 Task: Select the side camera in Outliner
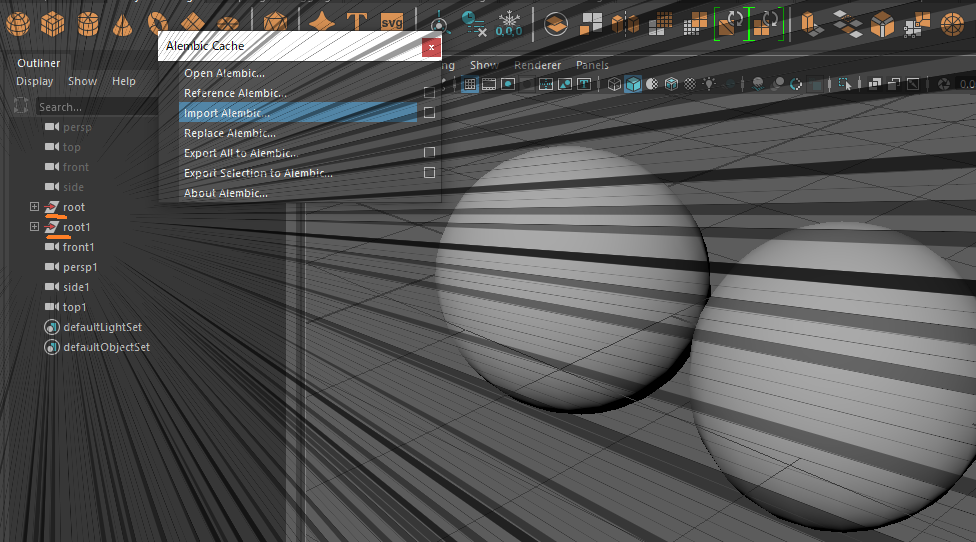click(x=73, y=187)
